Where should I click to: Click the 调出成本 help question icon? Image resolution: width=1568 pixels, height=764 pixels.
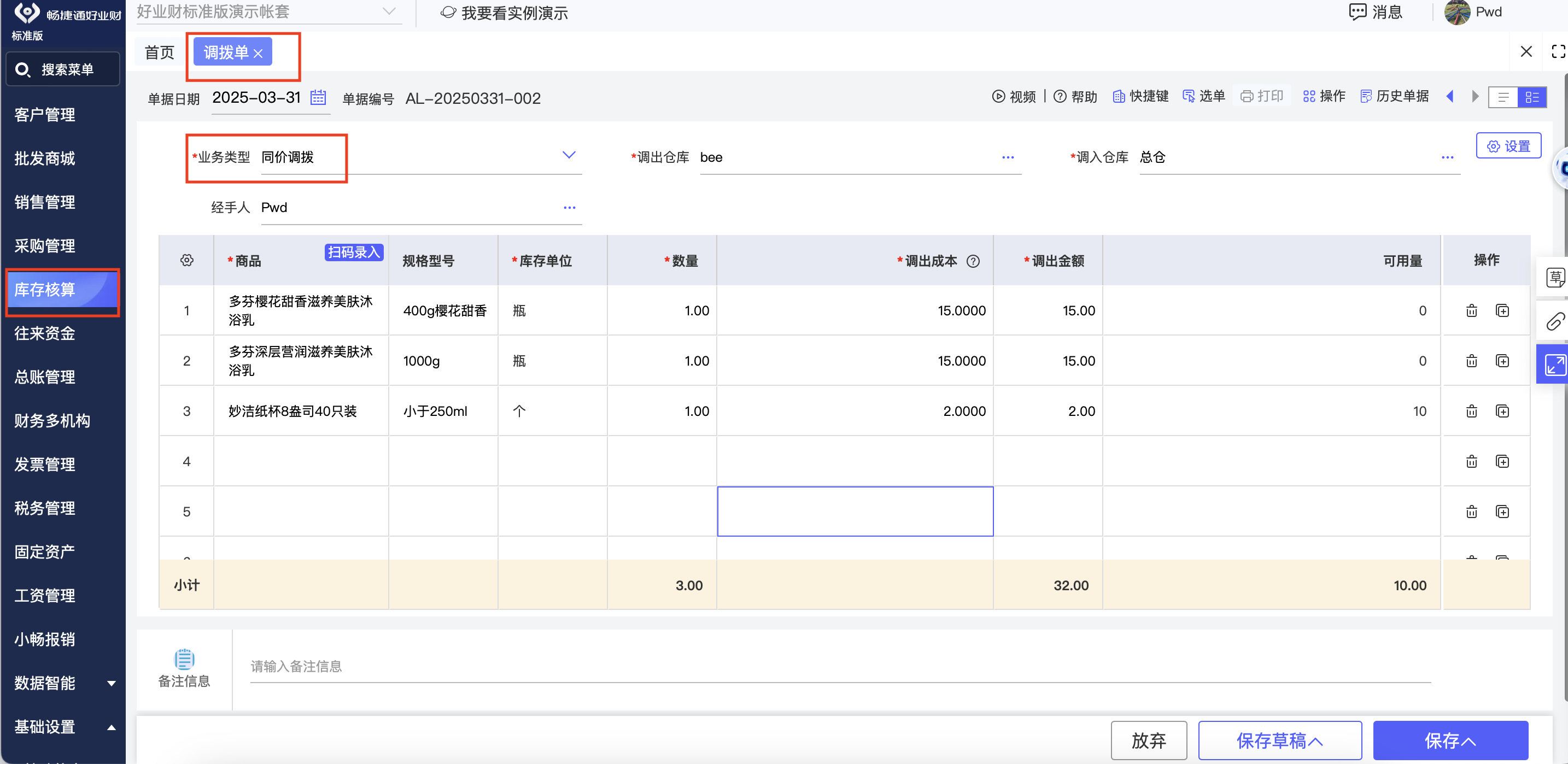(x=973, y=261)
